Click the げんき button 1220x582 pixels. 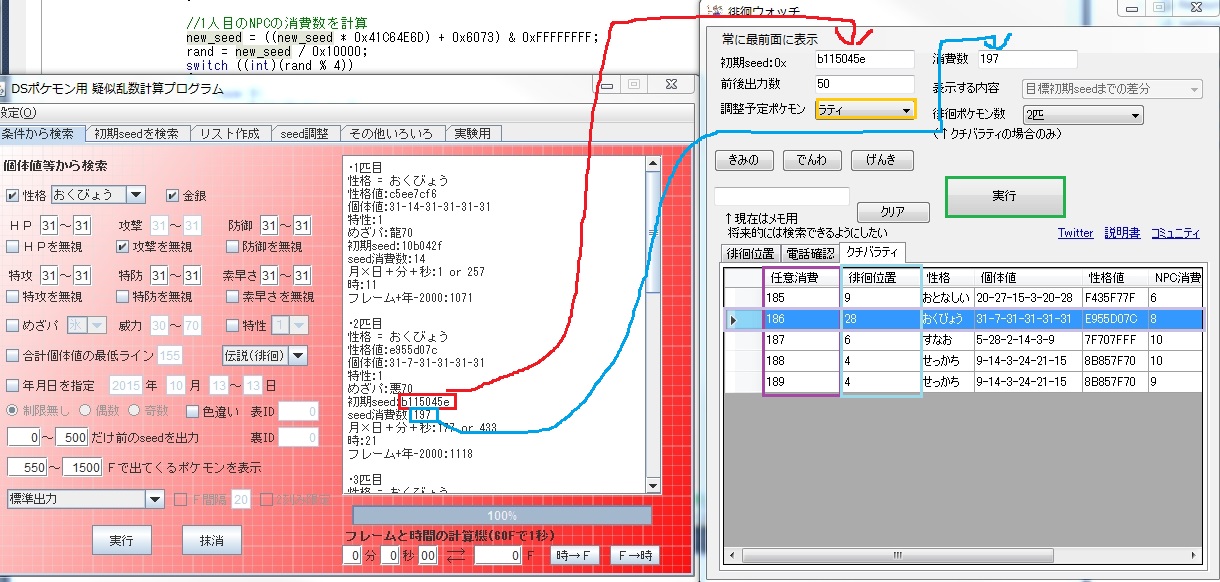(x=880, y=160)
